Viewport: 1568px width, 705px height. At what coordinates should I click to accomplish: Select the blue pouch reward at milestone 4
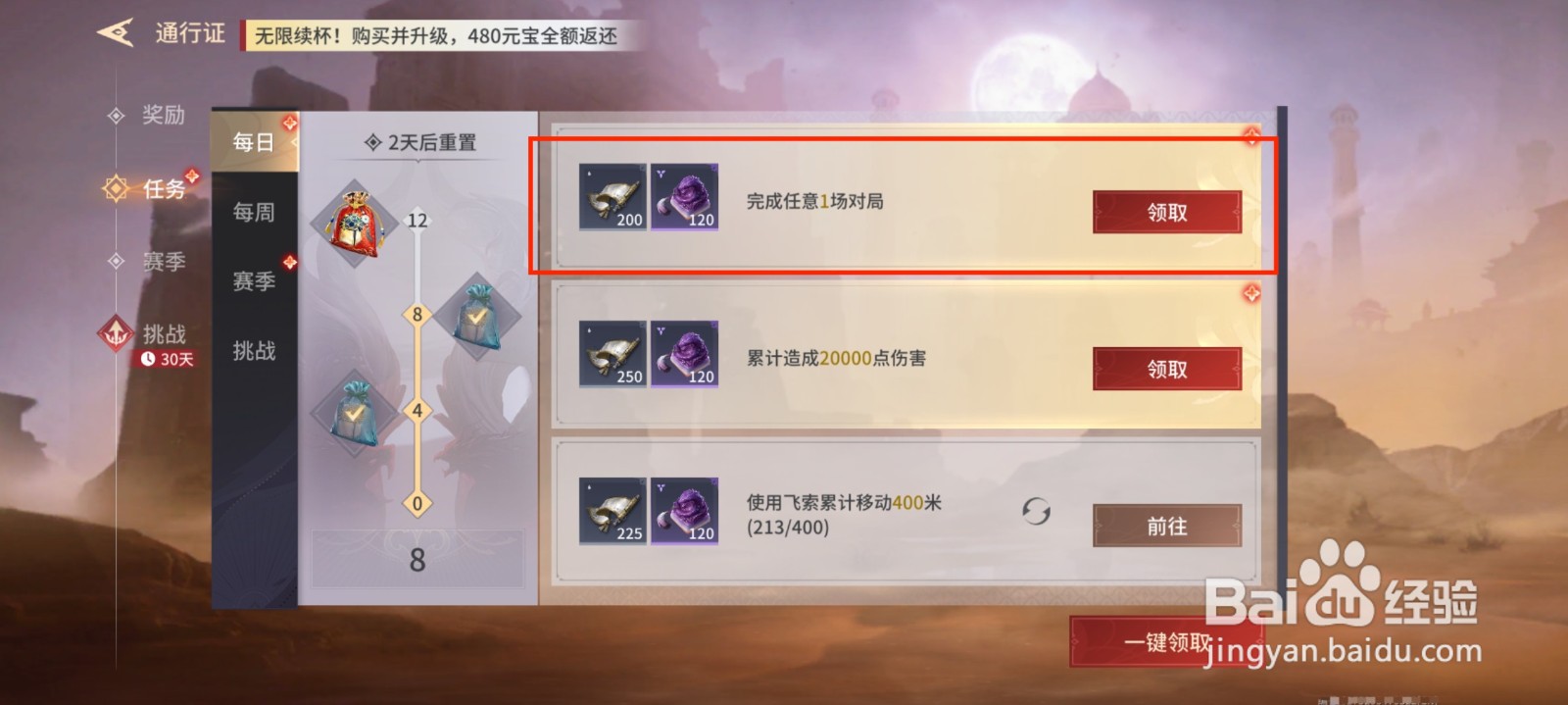point(354,413)
